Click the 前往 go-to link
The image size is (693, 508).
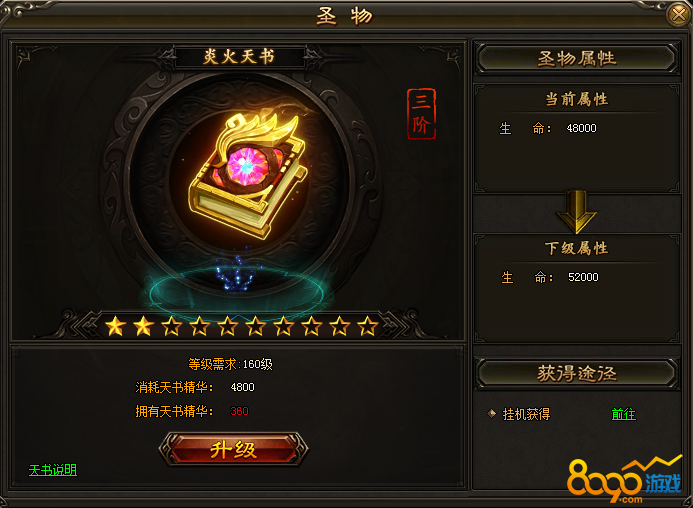coord(624,414)
